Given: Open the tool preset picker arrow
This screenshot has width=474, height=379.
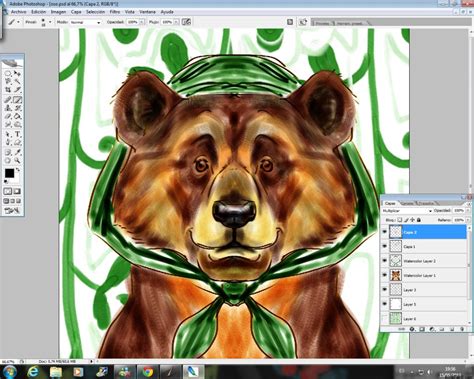Looking at the screenshot, I should [18, 22].
